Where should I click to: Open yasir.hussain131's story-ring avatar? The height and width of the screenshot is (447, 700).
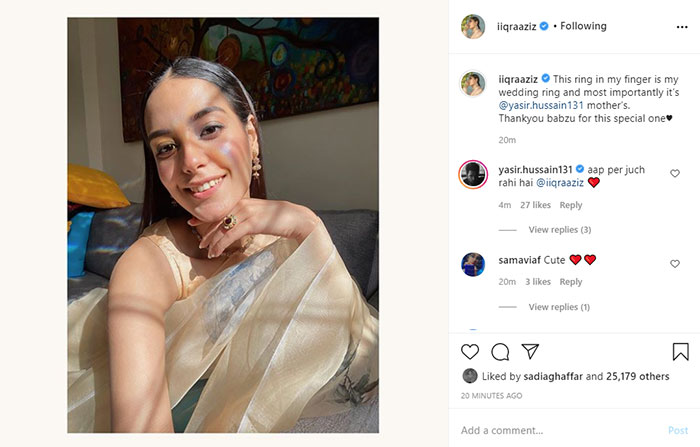tap(473, 174)
